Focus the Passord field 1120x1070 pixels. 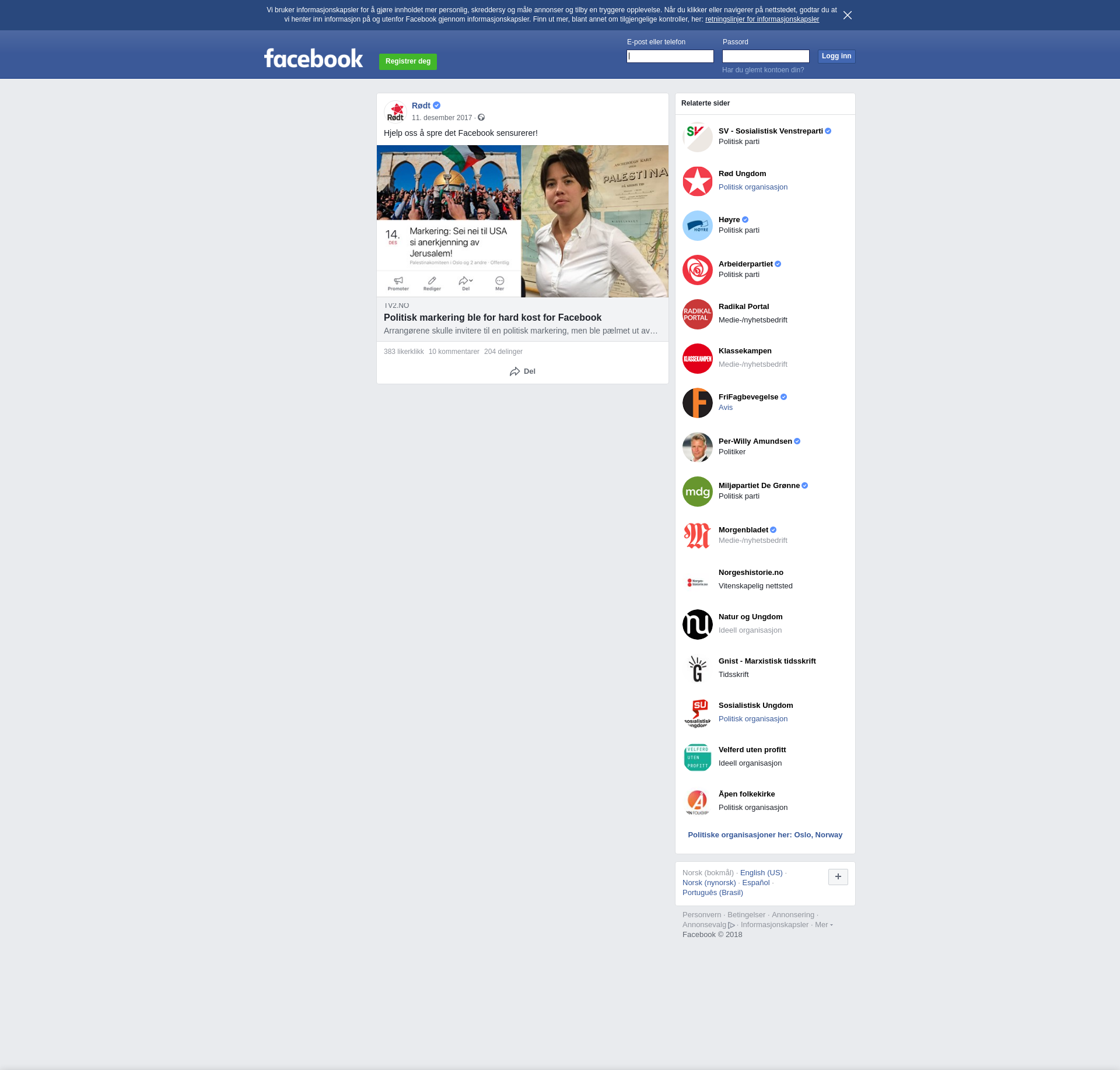pyautogui.click(x=766, y=56)
